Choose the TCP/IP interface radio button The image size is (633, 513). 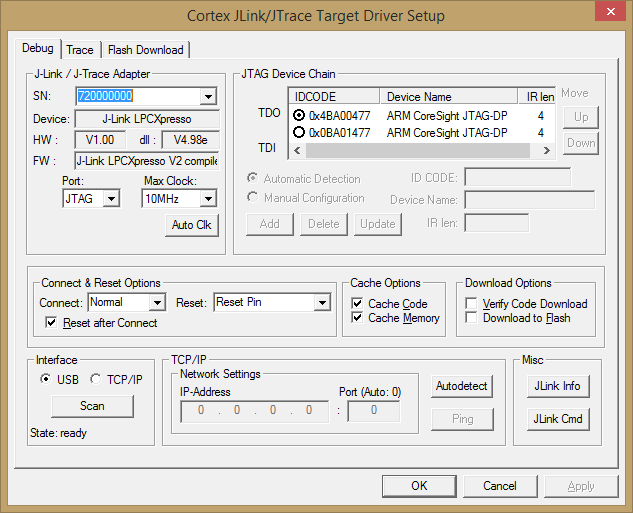point(96,379)
